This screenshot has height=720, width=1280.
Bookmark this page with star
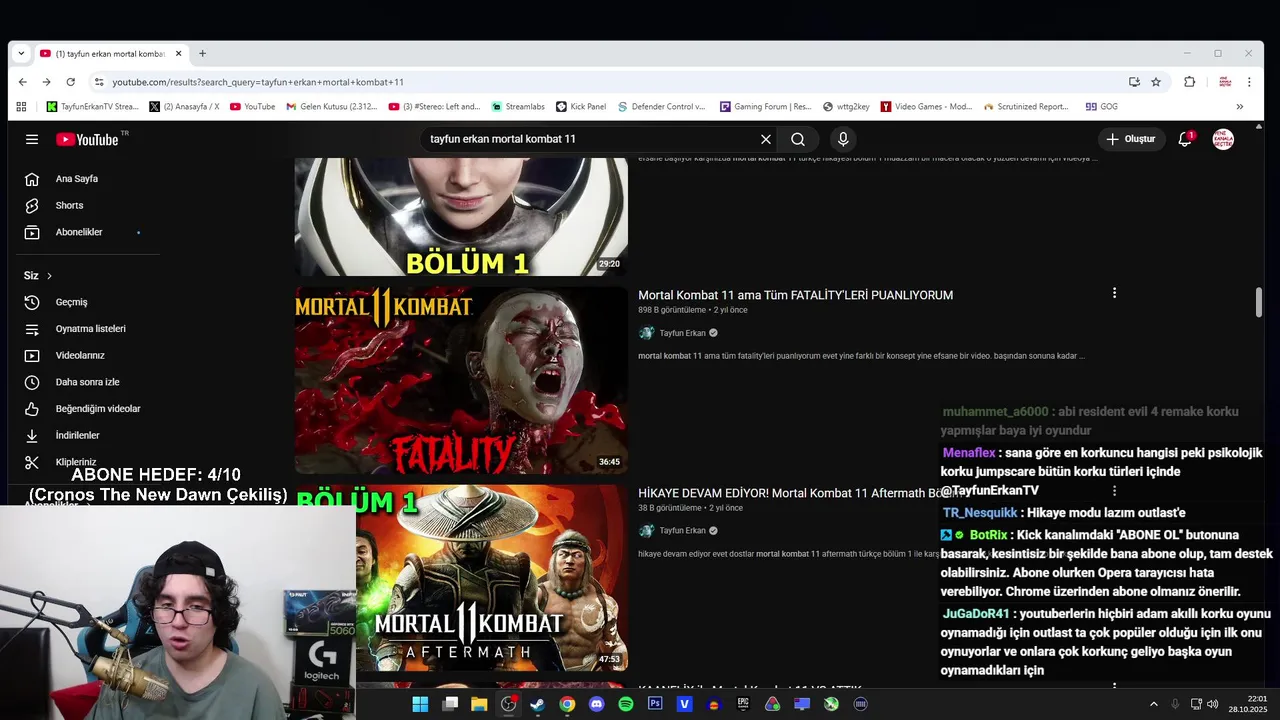click(x=1156, y=82)
